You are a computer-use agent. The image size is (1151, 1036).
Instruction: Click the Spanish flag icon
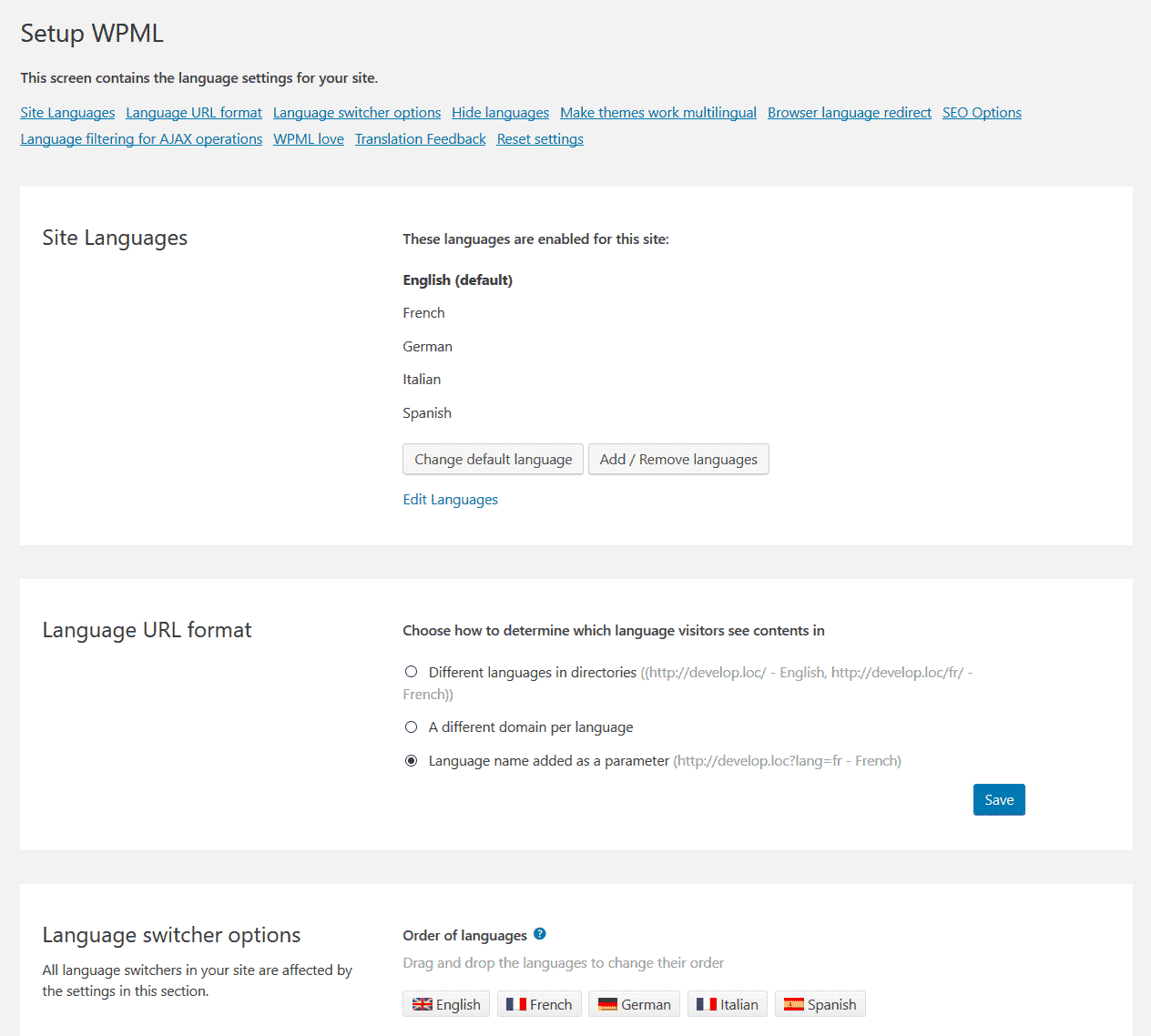[x=794, y=1004]
